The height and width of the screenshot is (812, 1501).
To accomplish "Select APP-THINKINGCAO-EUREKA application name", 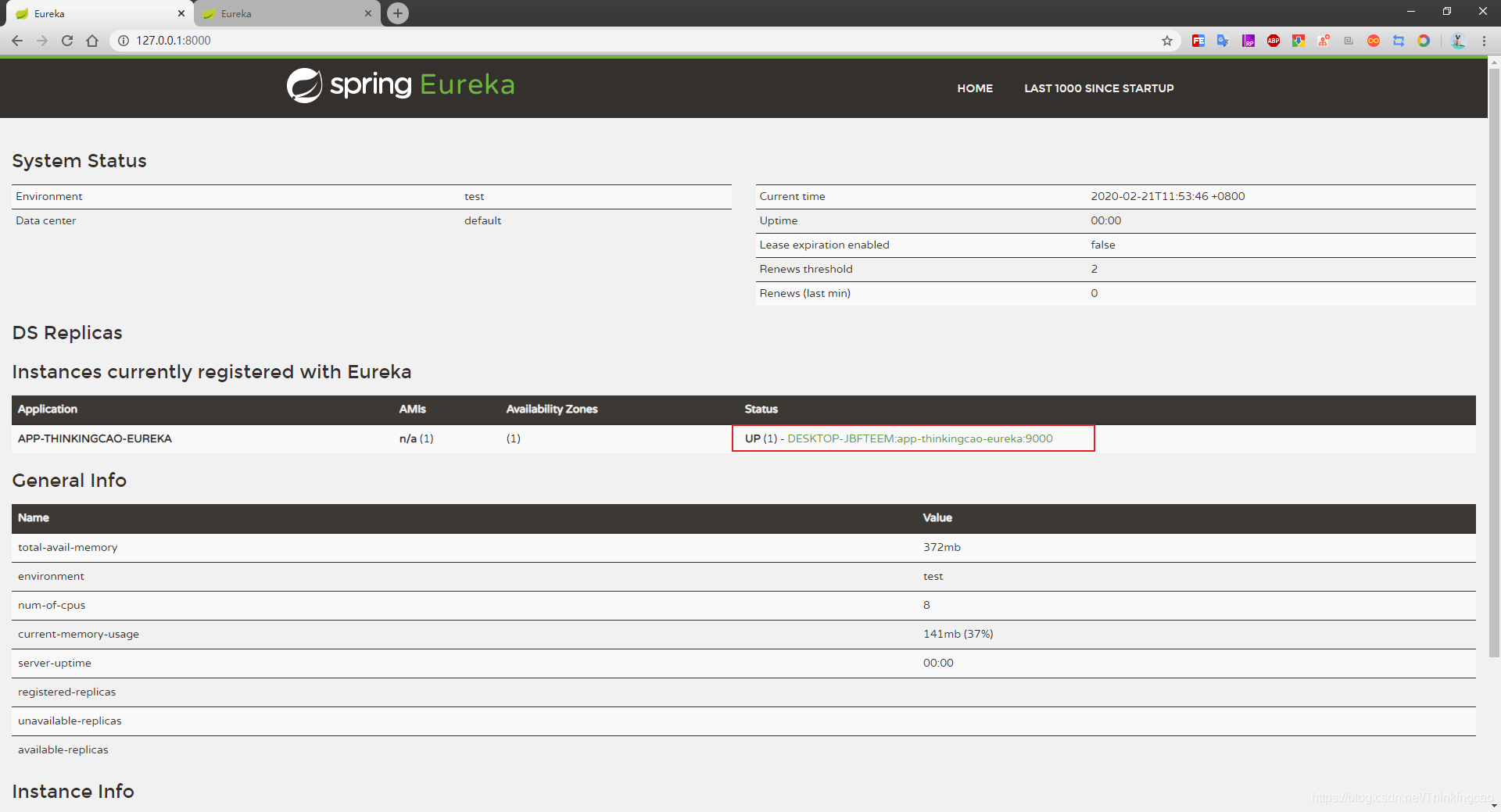I will coord(95,438).
